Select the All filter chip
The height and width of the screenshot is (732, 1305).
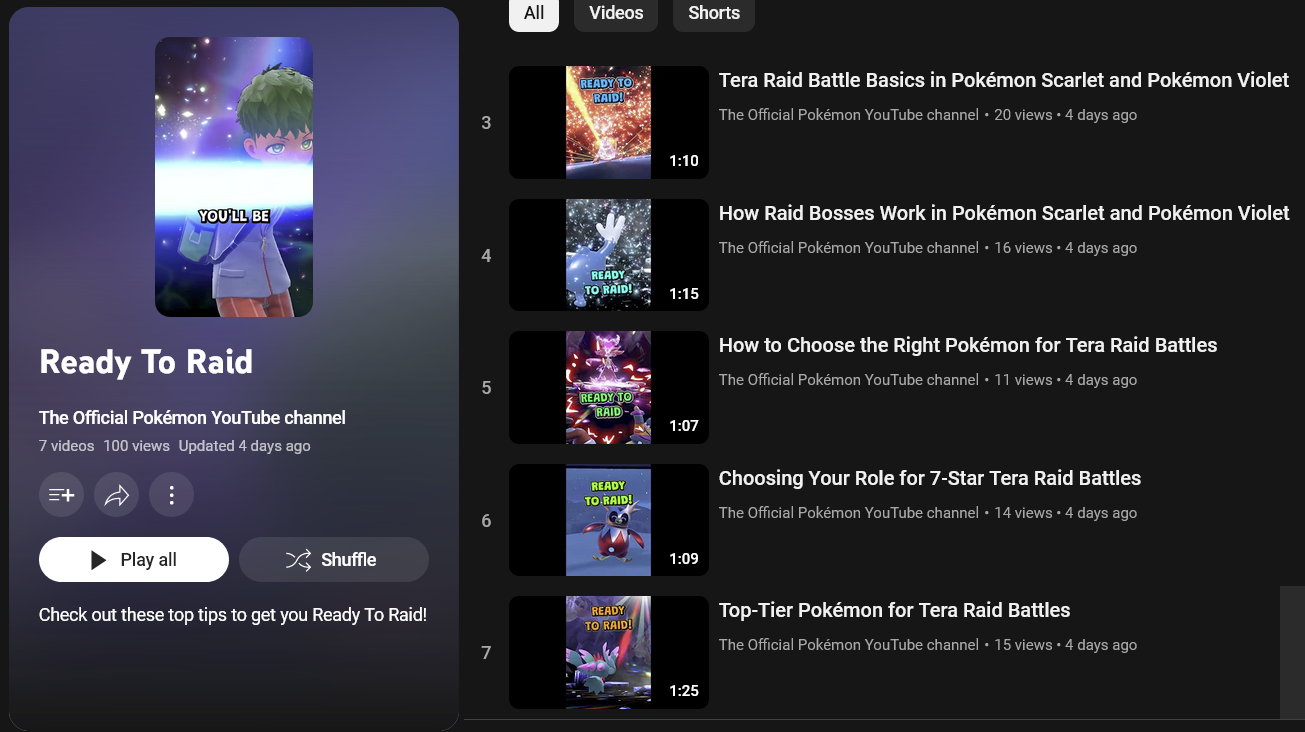(534, 13)
